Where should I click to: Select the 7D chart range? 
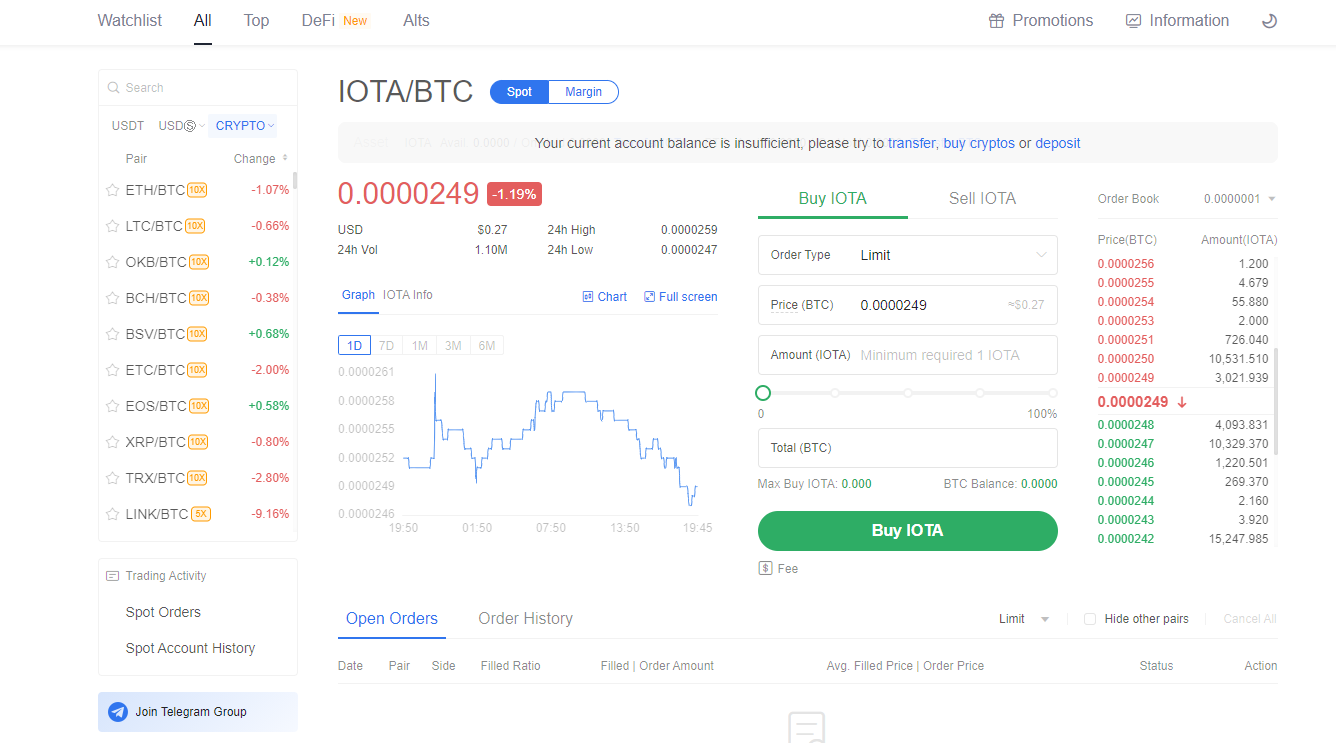(387, 346)
